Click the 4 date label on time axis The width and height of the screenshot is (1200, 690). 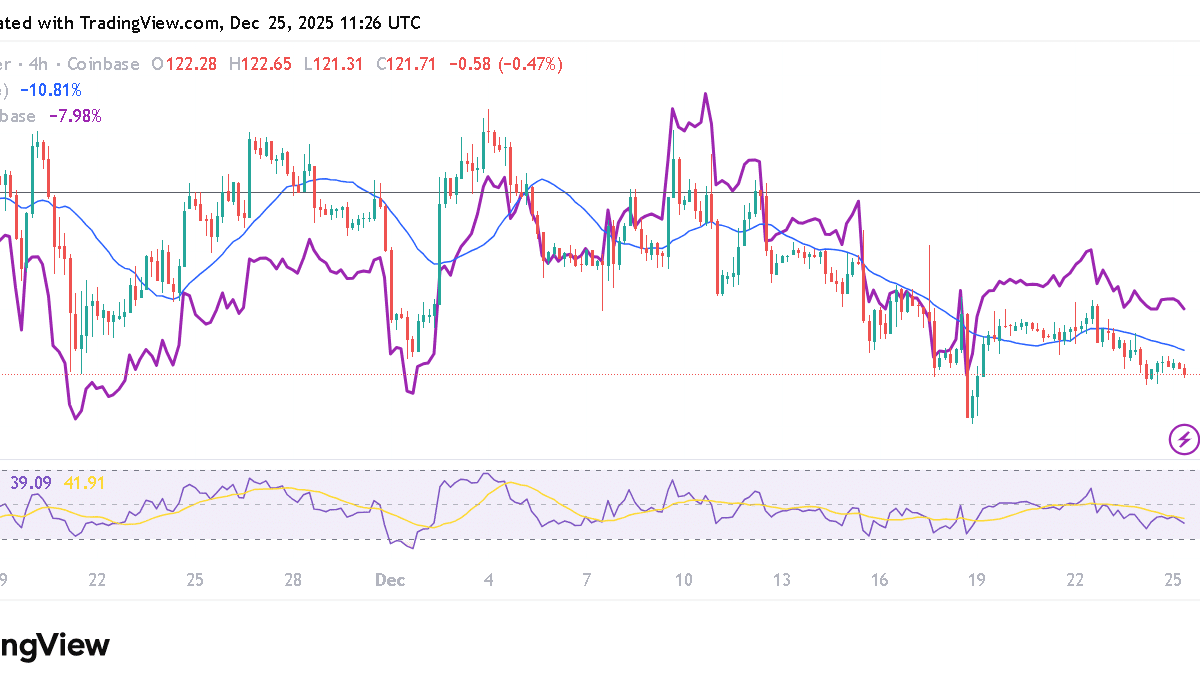[x=488, y=580]
